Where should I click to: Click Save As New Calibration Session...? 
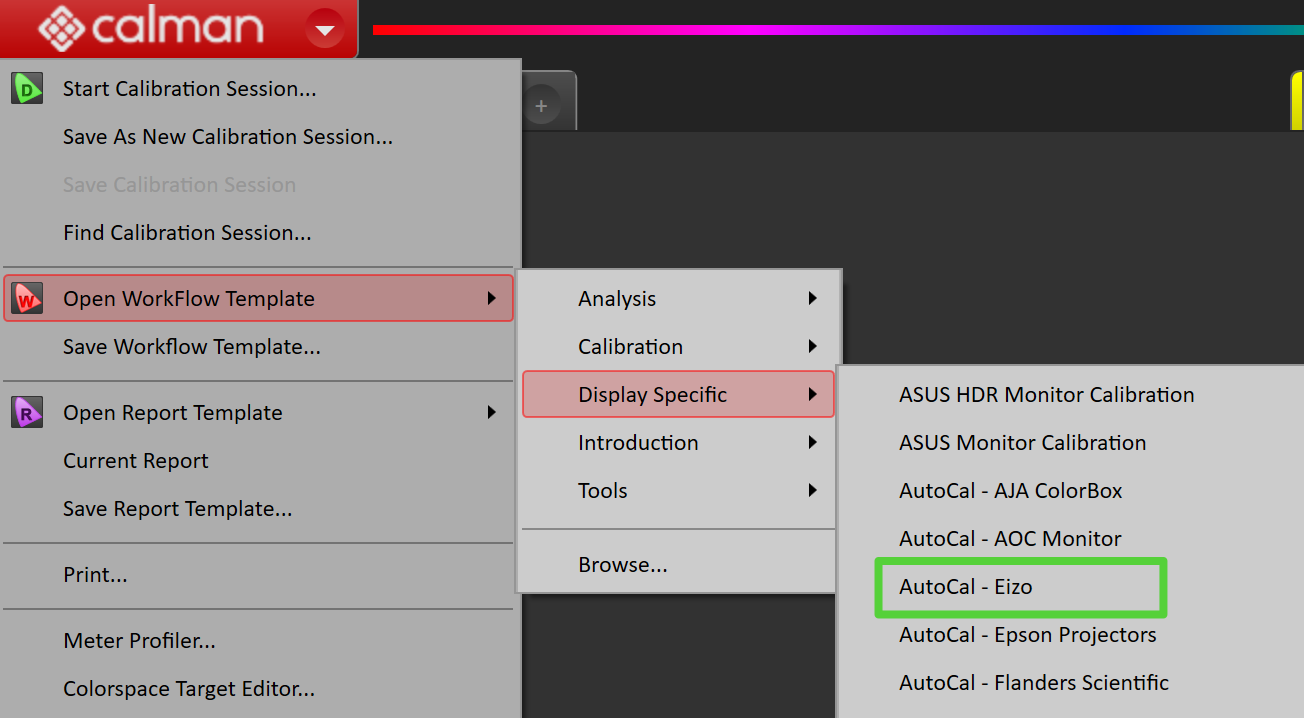227,137
